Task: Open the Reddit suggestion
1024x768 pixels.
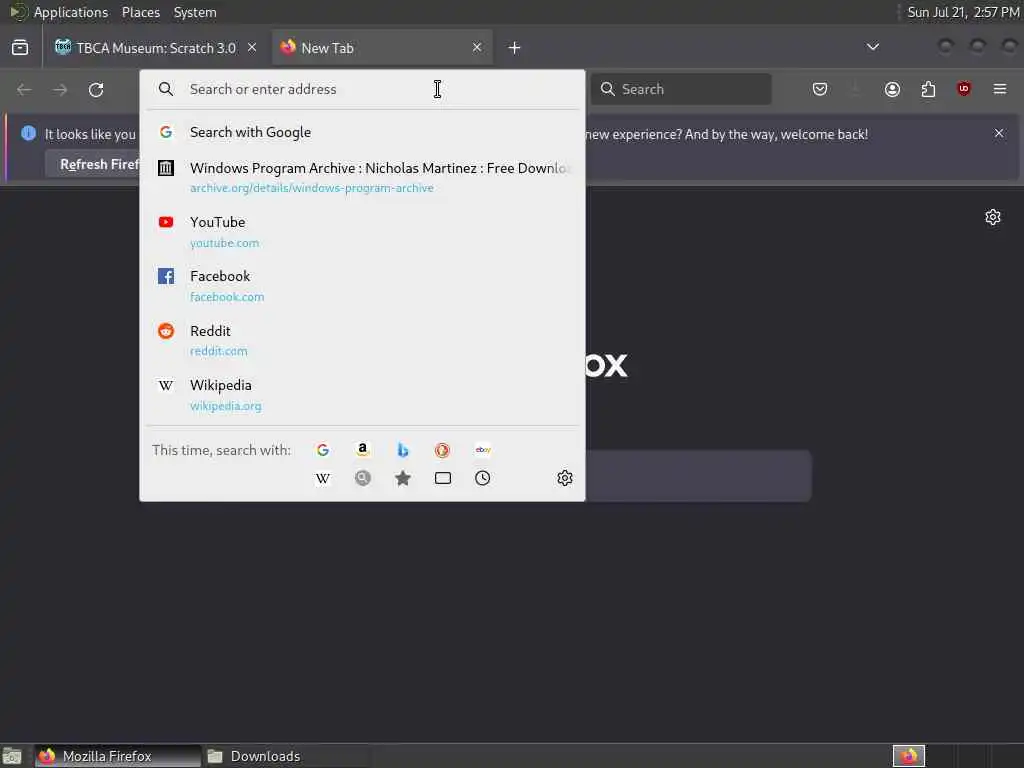Action: coord(362,340)
